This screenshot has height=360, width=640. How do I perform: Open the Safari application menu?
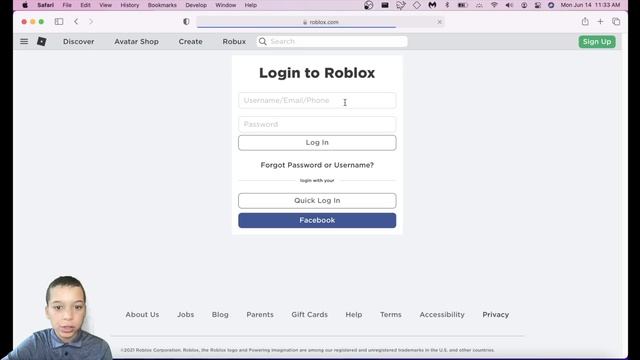(45, 5)
